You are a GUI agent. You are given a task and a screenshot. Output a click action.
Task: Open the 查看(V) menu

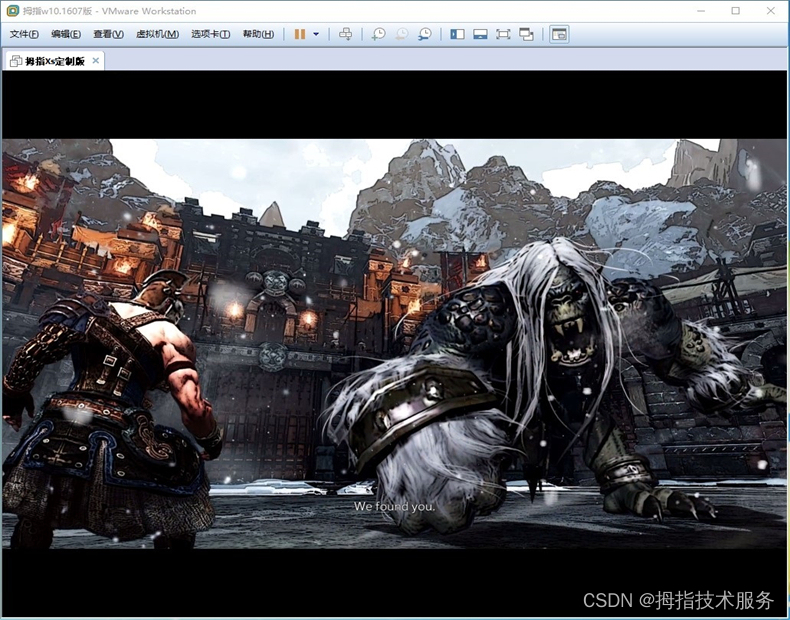click(x=108, y=34)
